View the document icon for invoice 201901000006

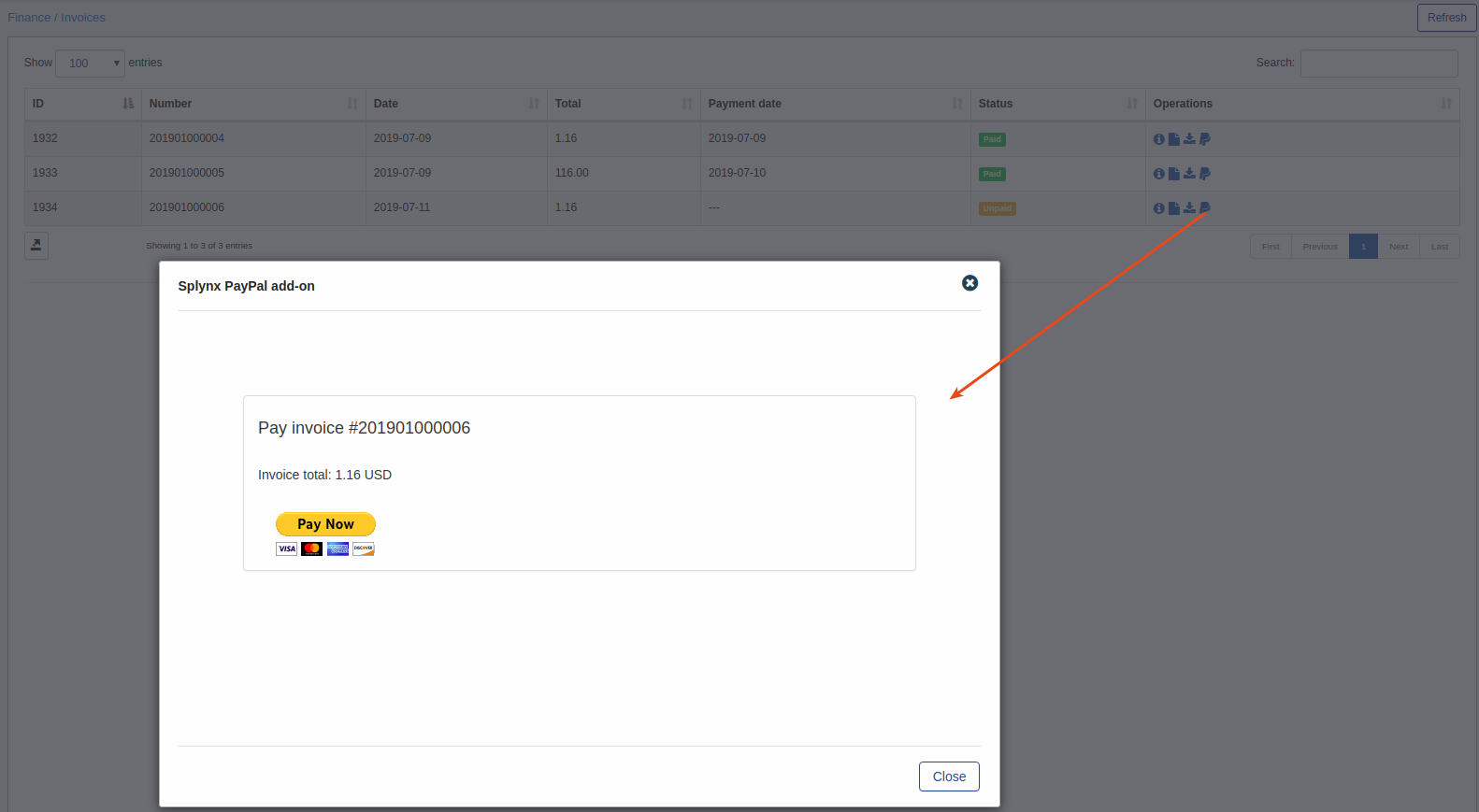coord(1174,208)
